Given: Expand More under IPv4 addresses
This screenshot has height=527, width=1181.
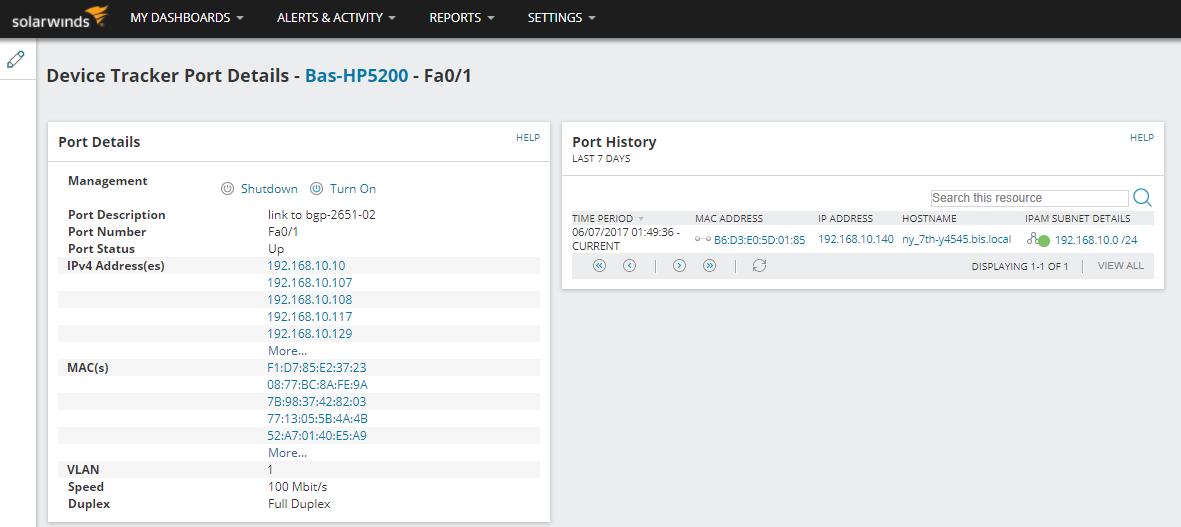Looking at the screenshot, I should [x=287, y=351].
